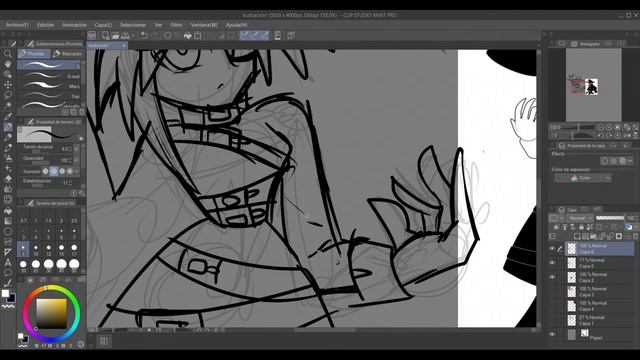Hide layer Capa 5 via eye icon
Viewport: 640px width, 360px height.
pyautogui.click(x=552, y=263)
